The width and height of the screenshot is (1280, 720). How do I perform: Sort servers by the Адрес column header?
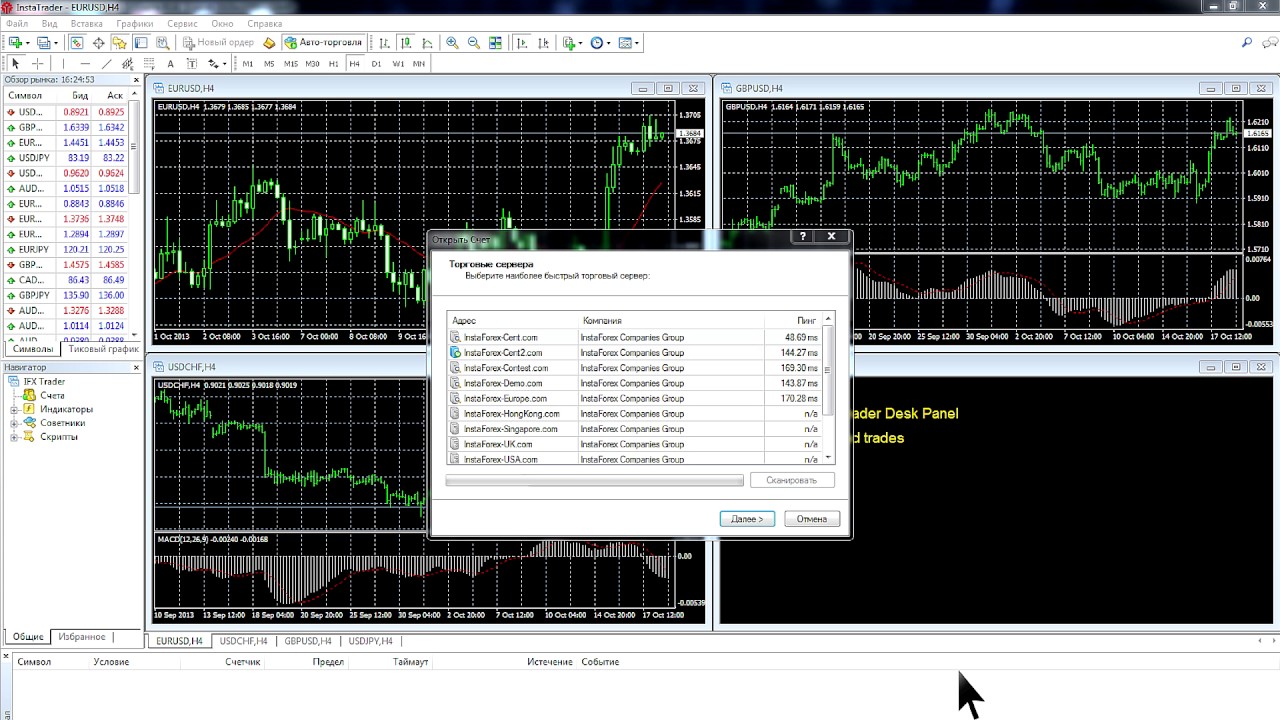(513, 320)
